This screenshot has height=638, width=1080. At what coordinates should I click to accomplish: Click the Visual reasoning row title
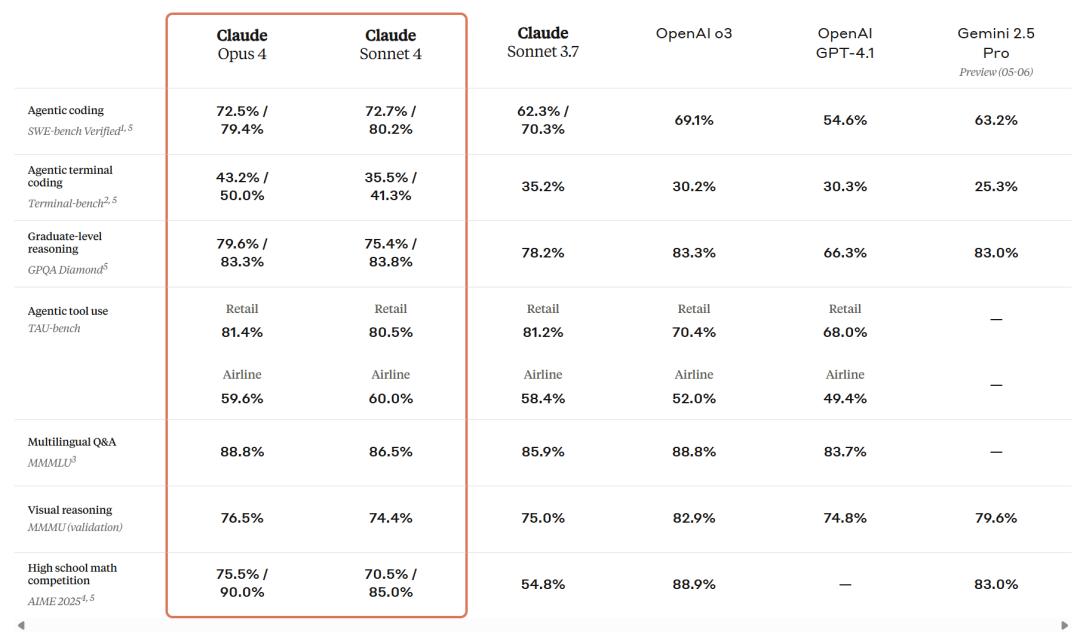[70, 510]
